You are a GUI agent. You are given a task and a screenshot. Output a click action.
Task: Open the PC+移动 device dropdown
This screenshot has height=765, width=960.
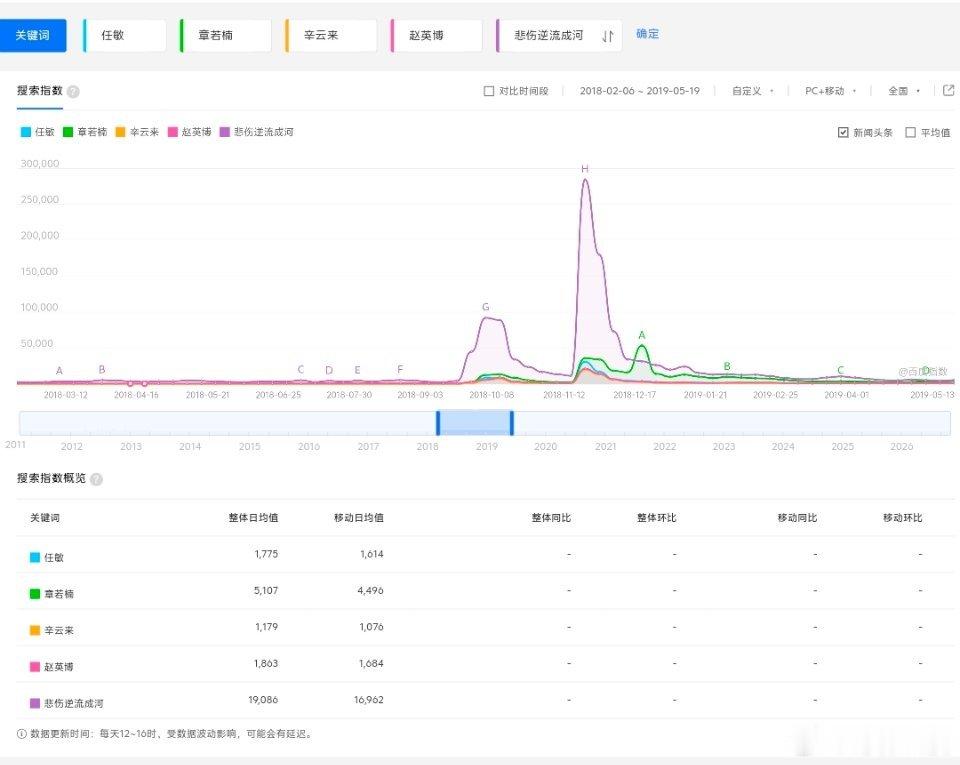coord(831,91)
